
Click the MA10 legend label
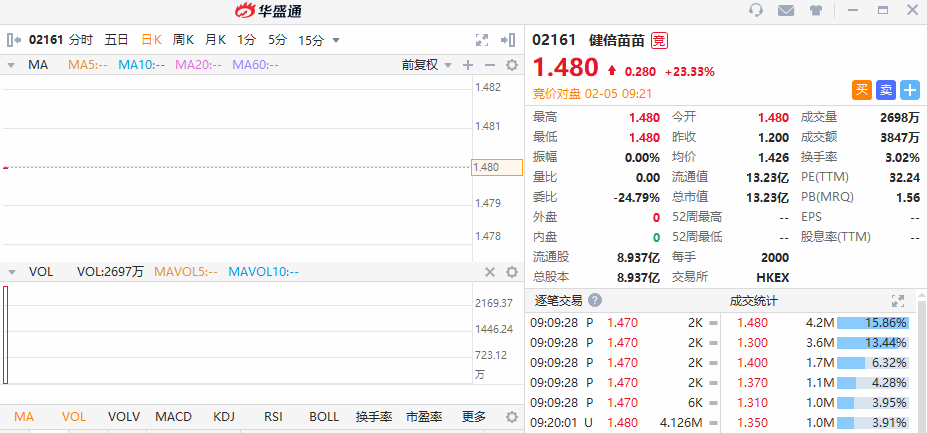142,65
